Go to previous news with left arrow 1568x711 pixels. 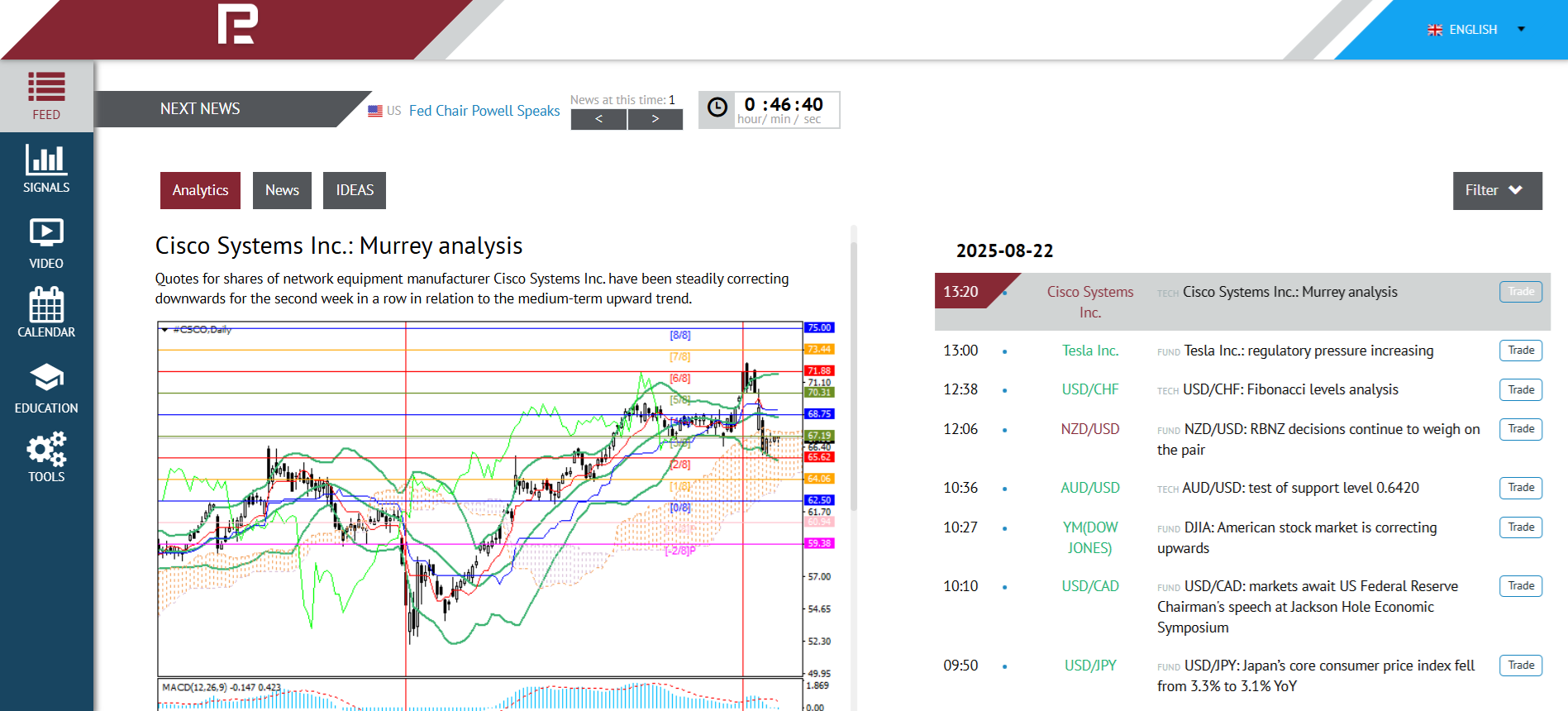pos(598,119)
